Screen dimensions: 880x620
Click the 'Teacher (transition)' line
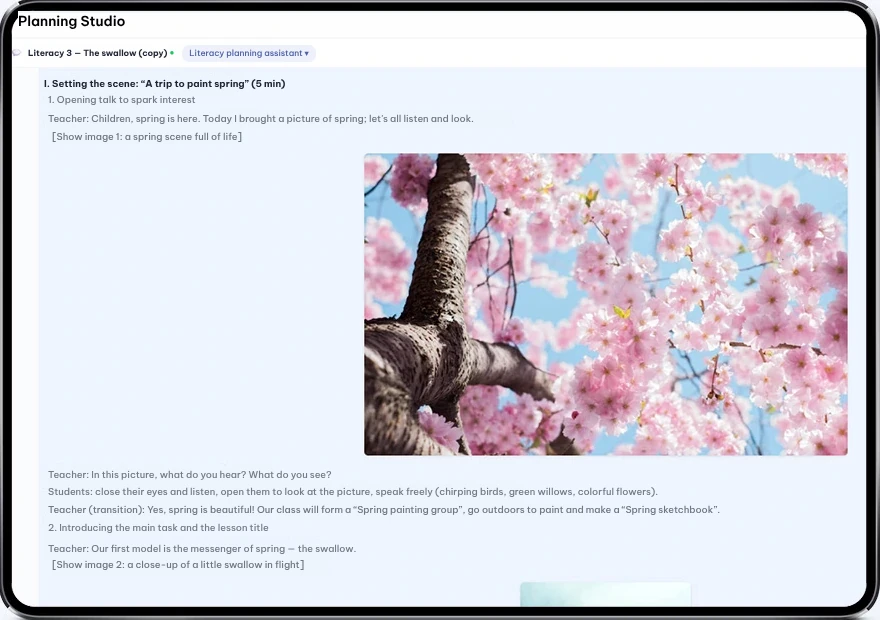click(384, 510)
